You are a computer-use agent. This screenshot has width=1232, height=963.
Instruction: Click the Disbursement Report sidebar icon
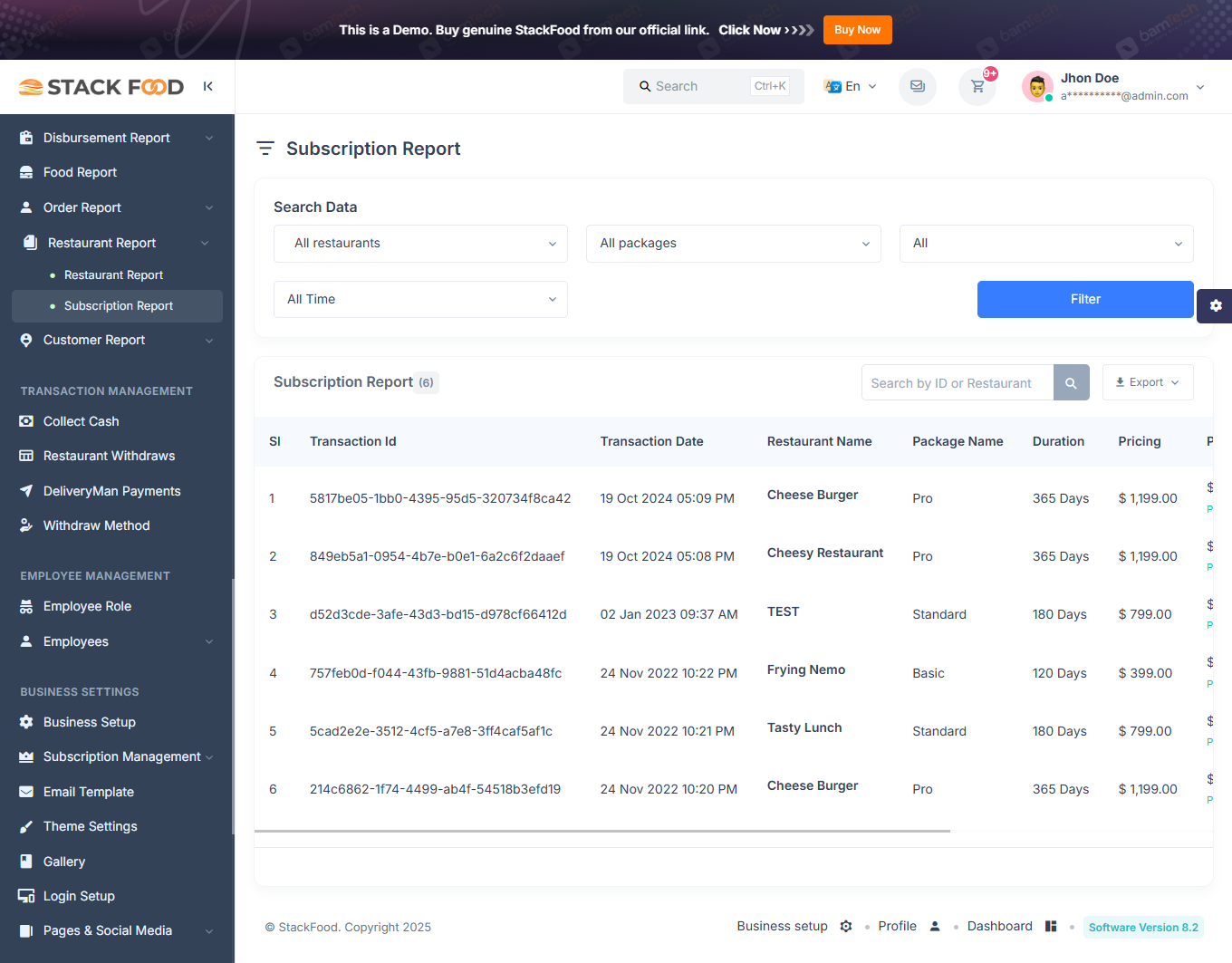coord(26,138)
